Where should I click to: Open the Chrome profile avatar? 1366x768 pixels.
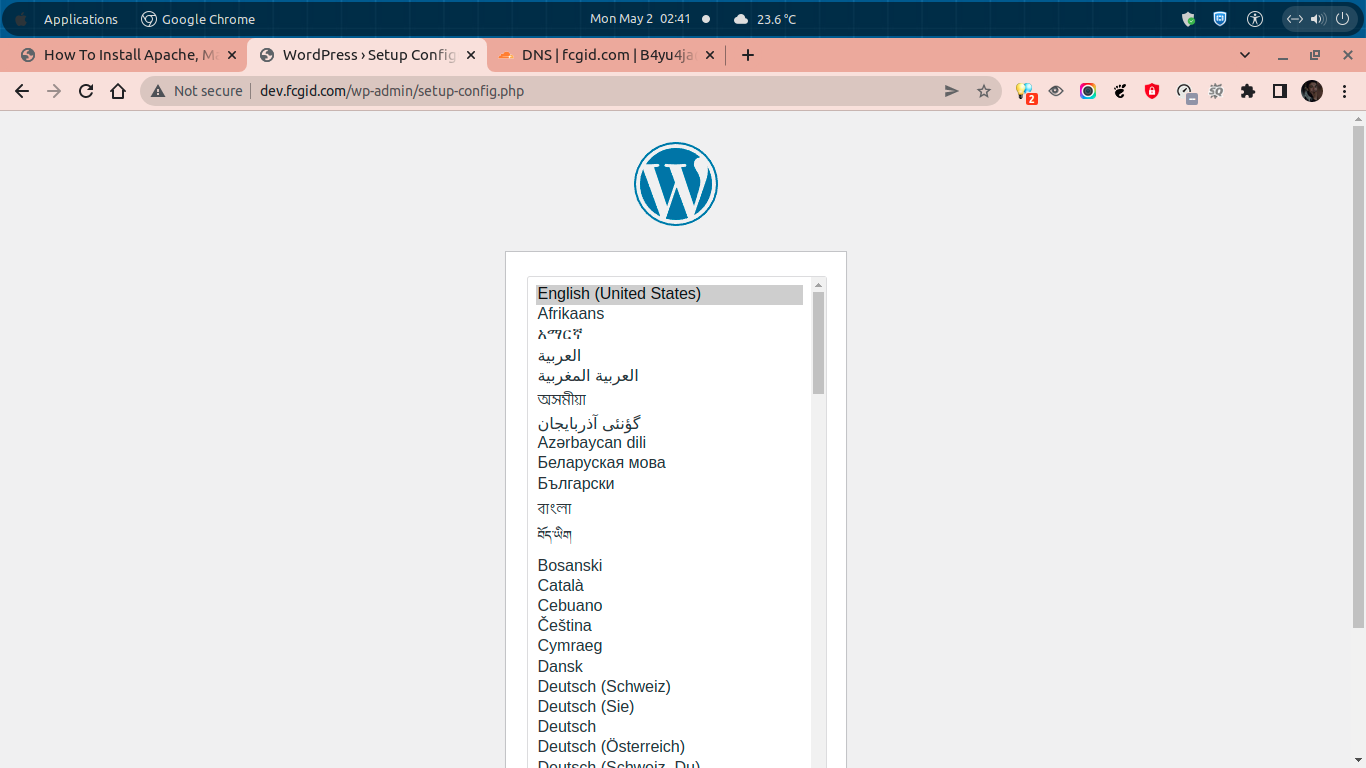pyautogui.click(x=1312, y=91)
